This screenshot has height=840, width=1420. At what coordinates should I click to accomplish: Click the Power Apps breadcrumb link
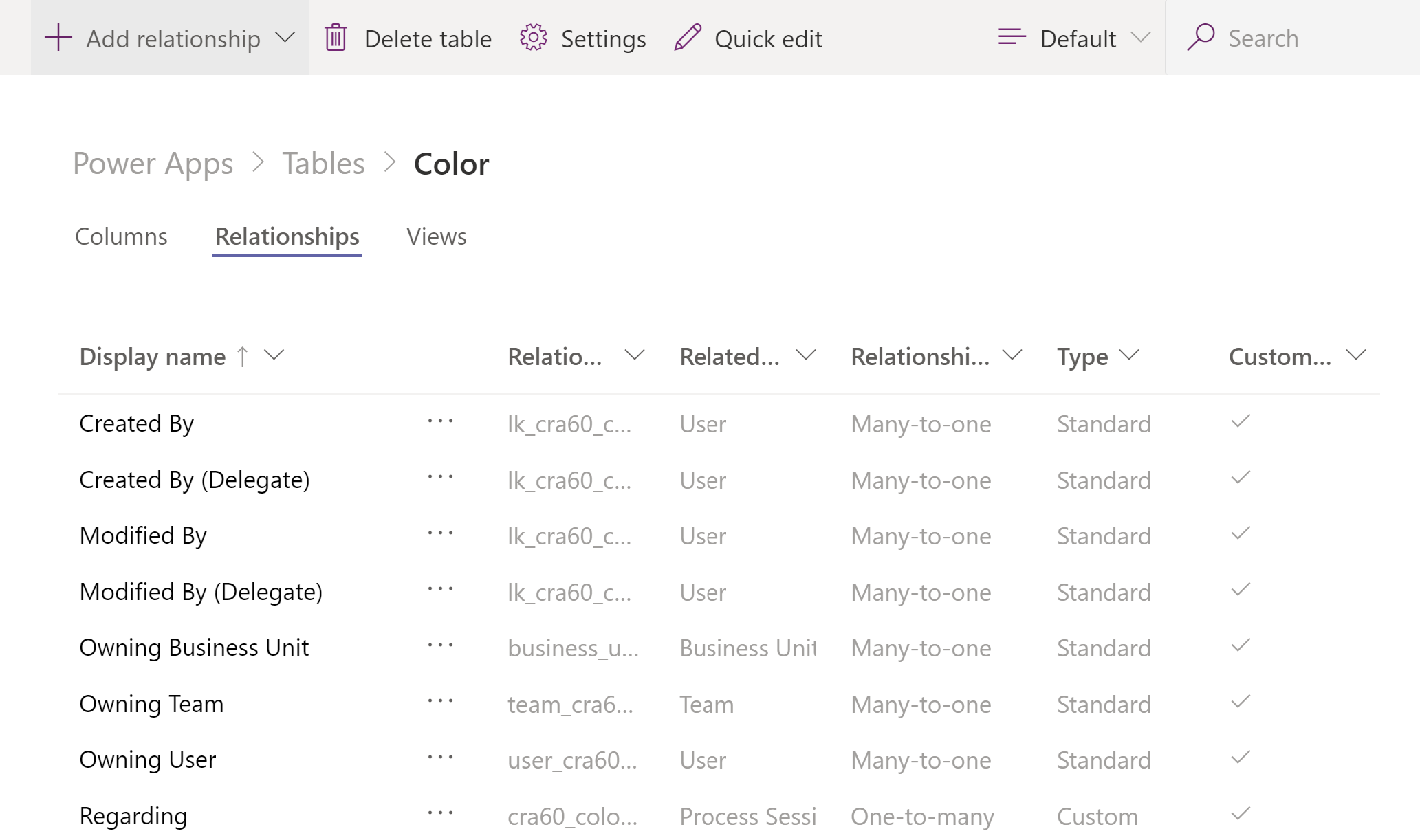pos(154,163)
